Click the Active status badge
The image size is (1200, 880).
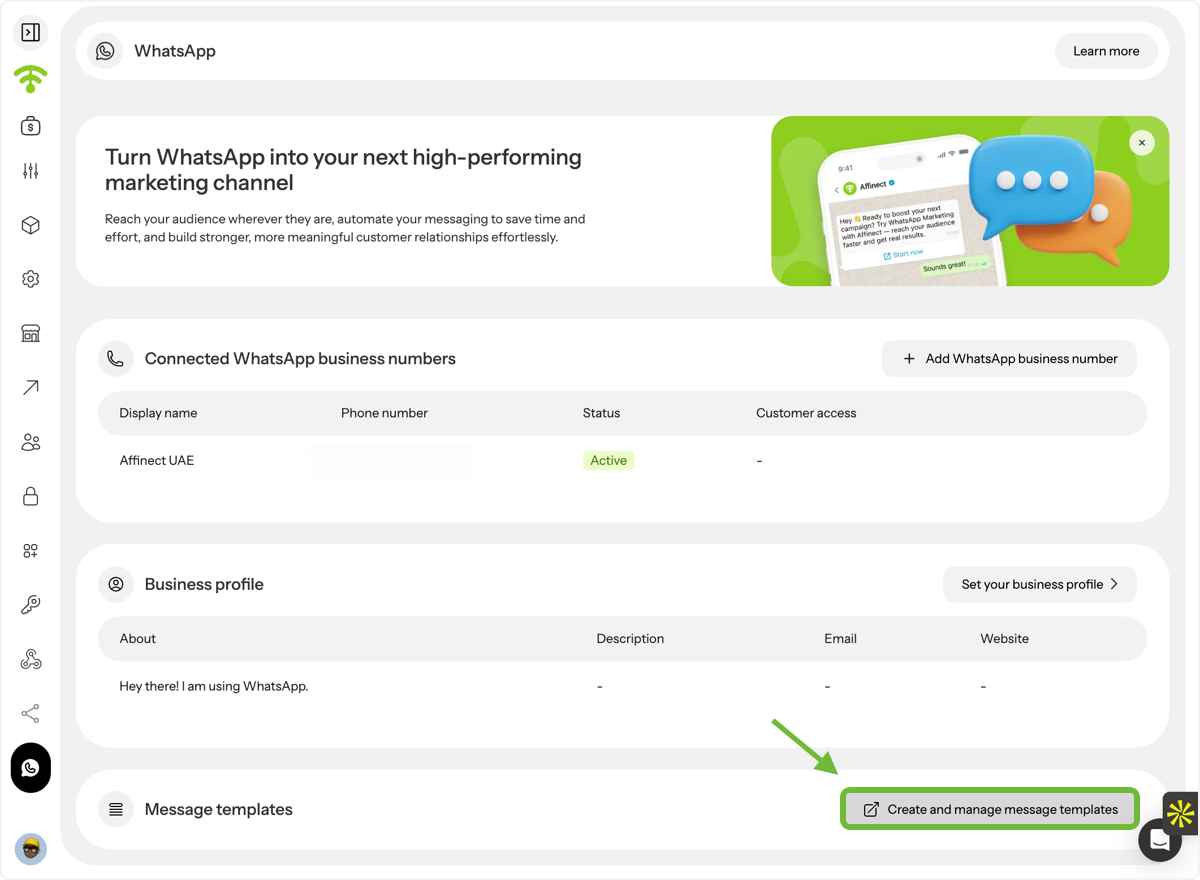pos(608,461)
